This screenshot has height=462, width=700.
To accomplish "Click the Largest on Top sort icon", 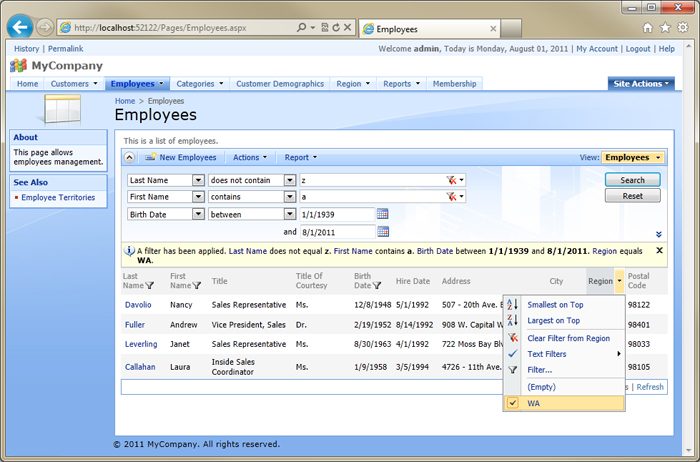I will coord(512,320).
